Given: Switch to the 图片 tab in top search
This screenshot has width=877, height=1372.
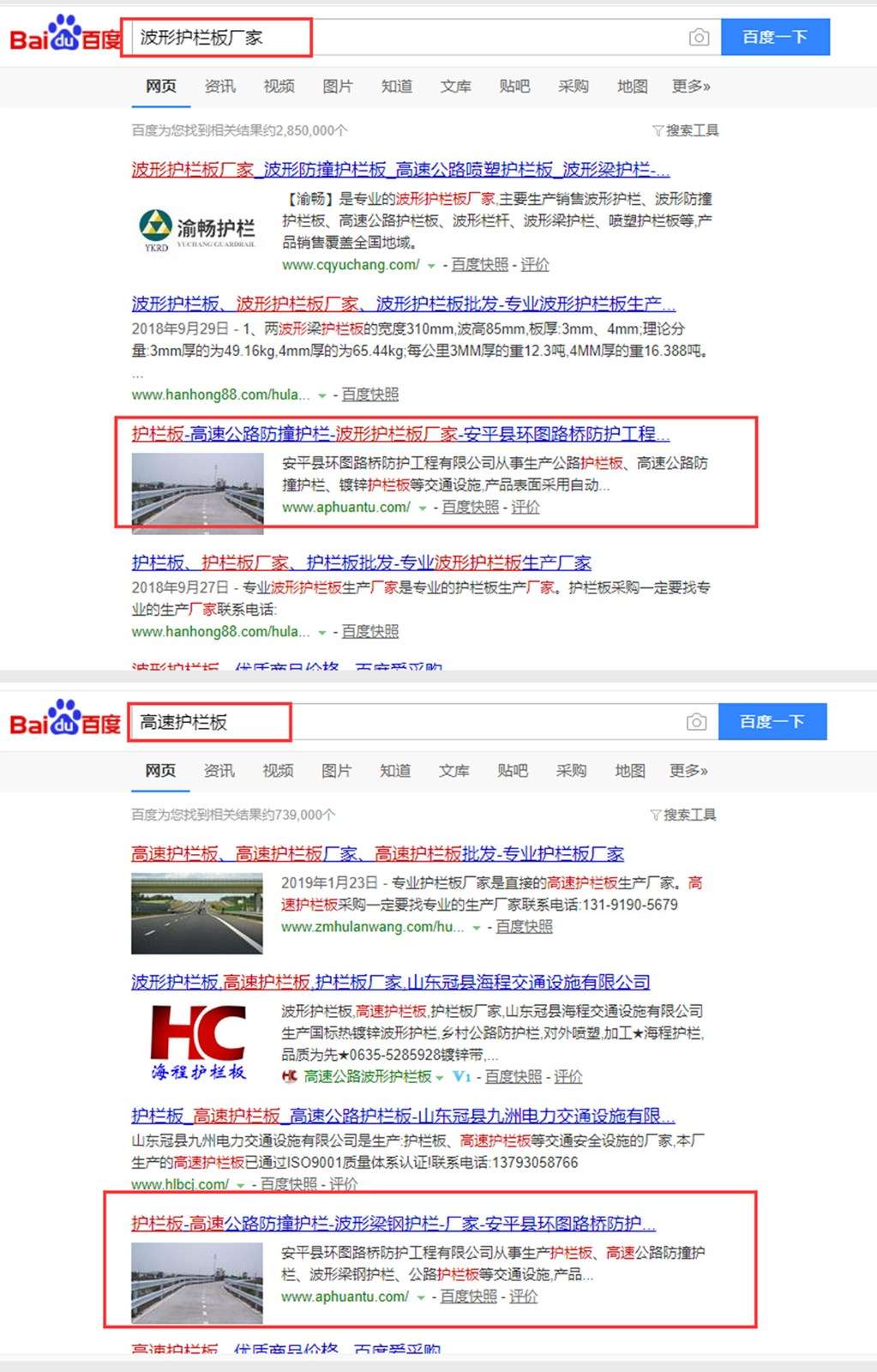Looking at the screenshot, I should coord(337,87).
